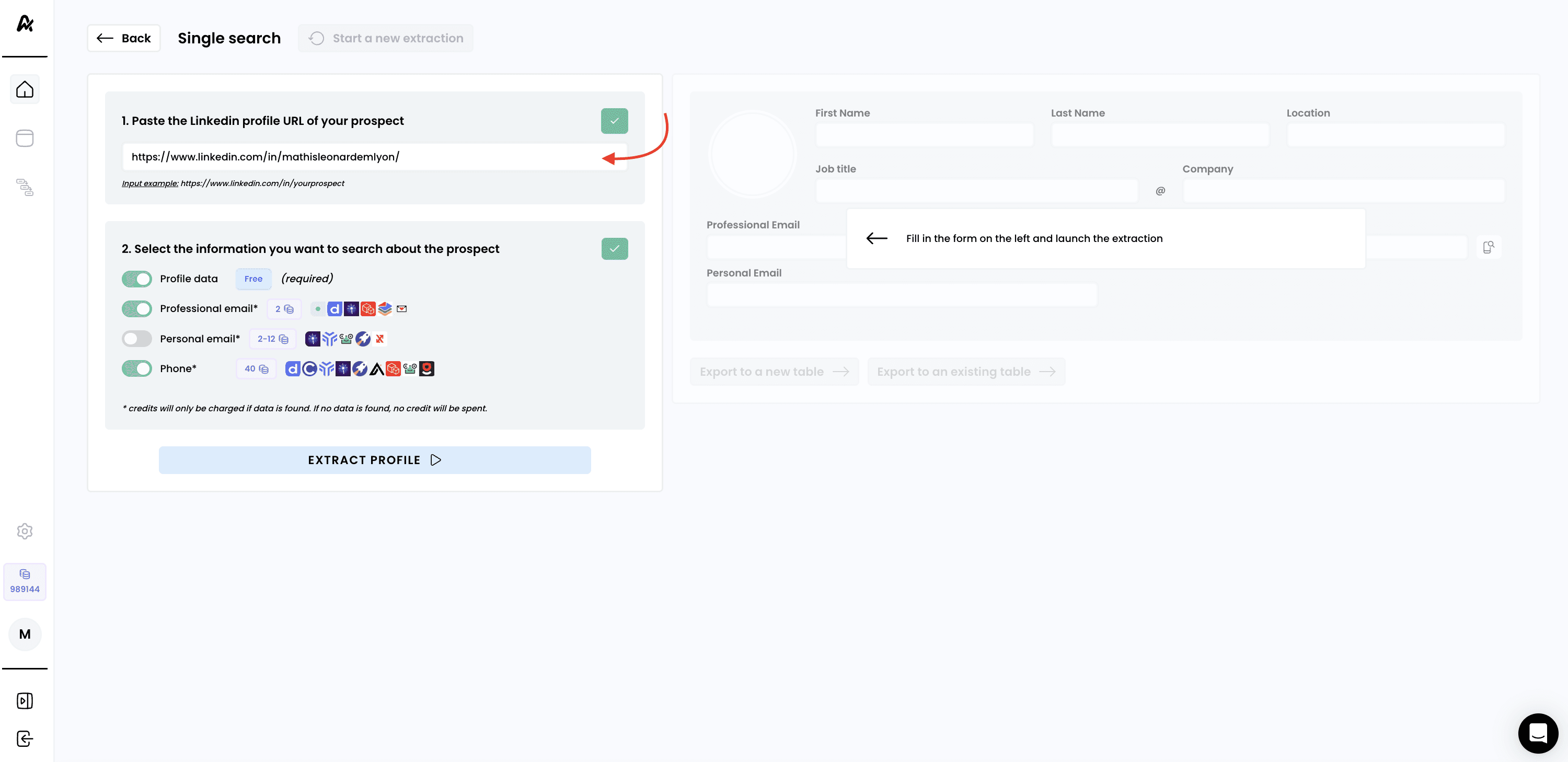Viewport: 1568px width, 762px height.
Task: Open the settings gear icon
Action: 25,530
